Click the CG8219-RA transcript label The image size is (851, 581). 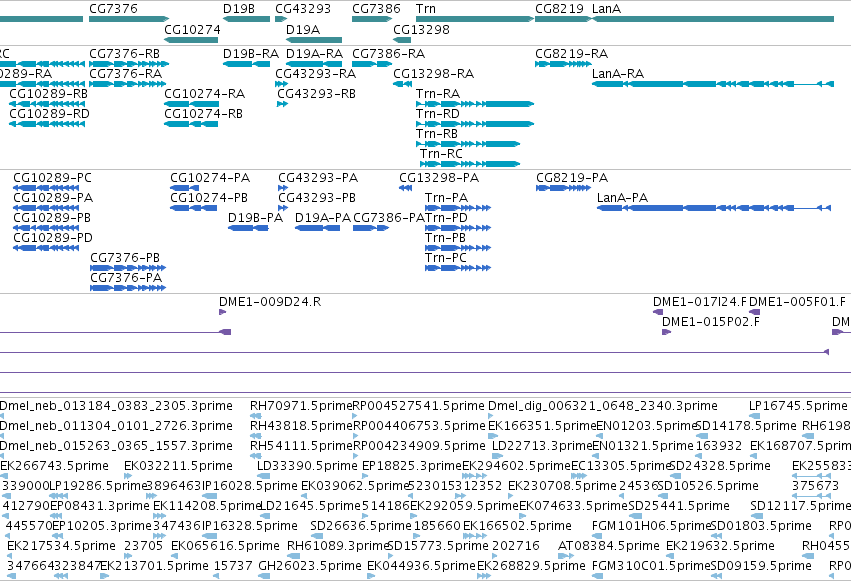tap(571, 54)
